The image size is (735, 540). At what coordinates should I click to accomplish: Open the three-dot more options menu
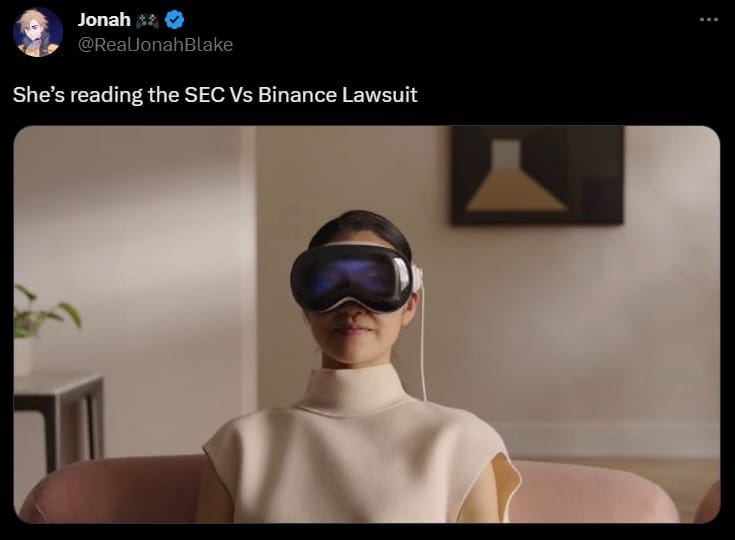point(709,20)
